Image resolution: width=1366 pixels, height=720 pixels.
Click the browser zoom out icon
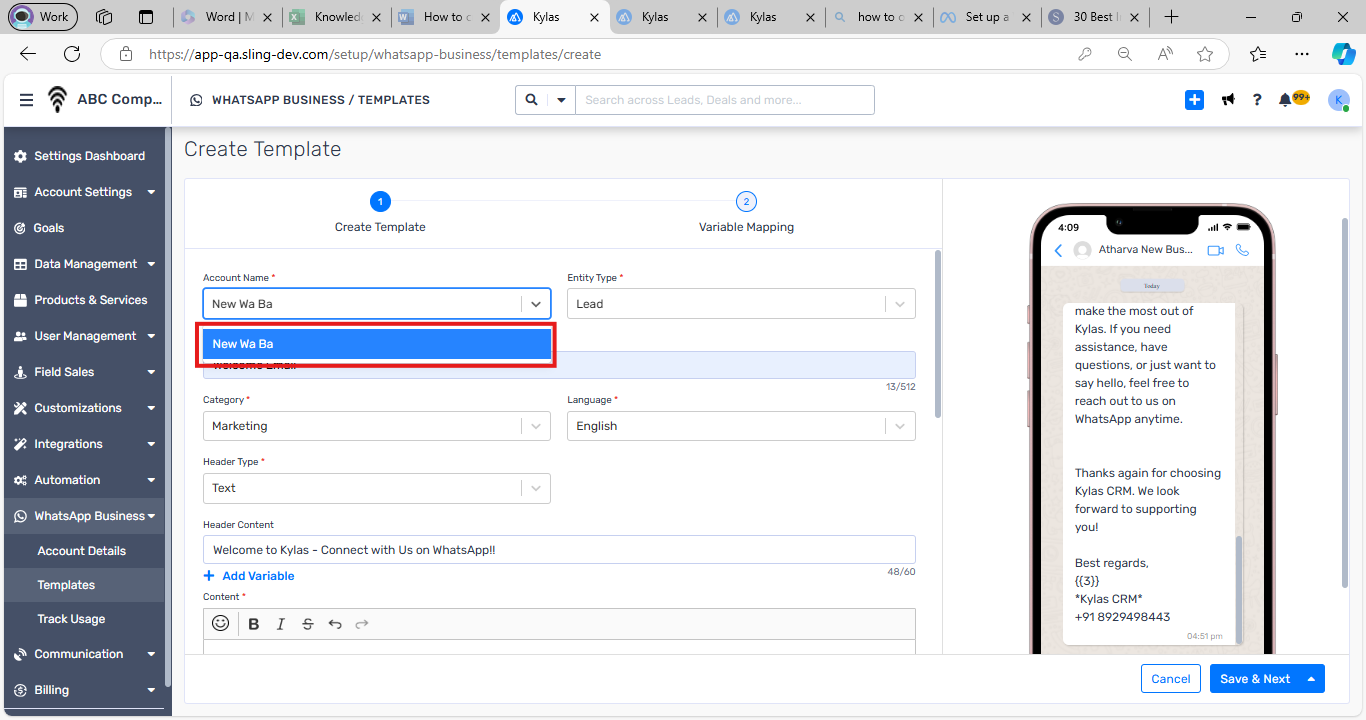tap(1125, 54)
